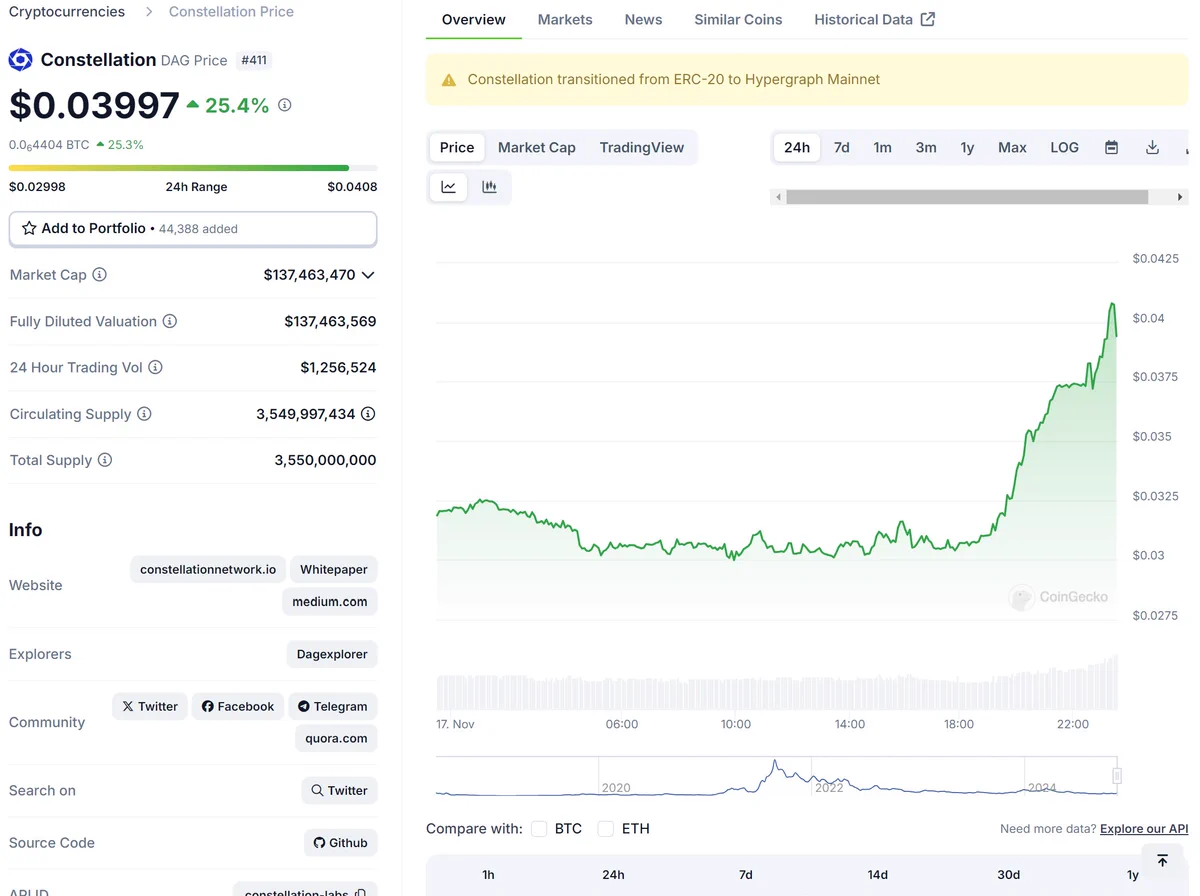
Task: Click the right arrow of the horizontal scrollbar
Action: pos(1181,197)
